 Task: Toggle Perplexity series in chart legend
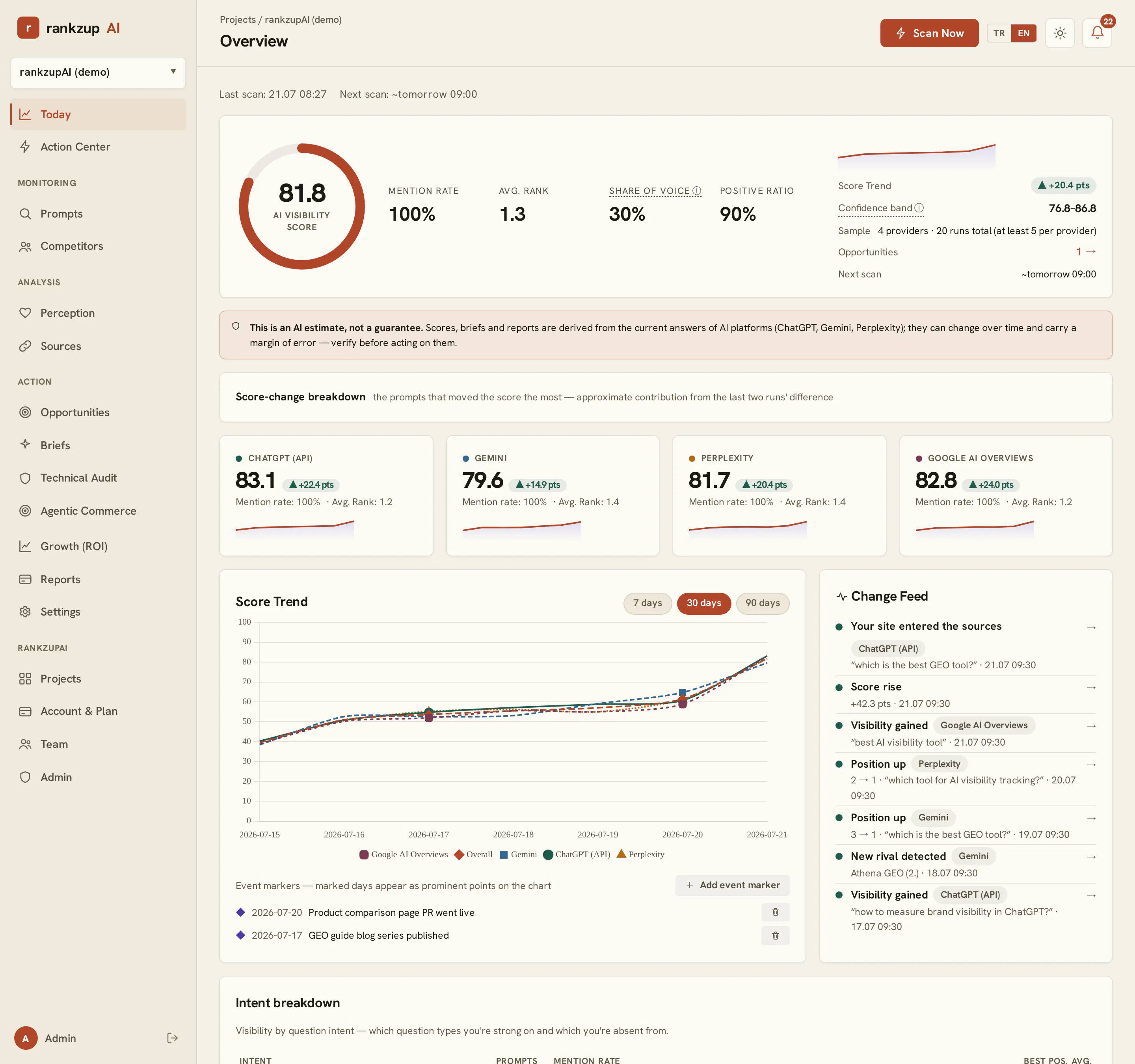point(640,854)
